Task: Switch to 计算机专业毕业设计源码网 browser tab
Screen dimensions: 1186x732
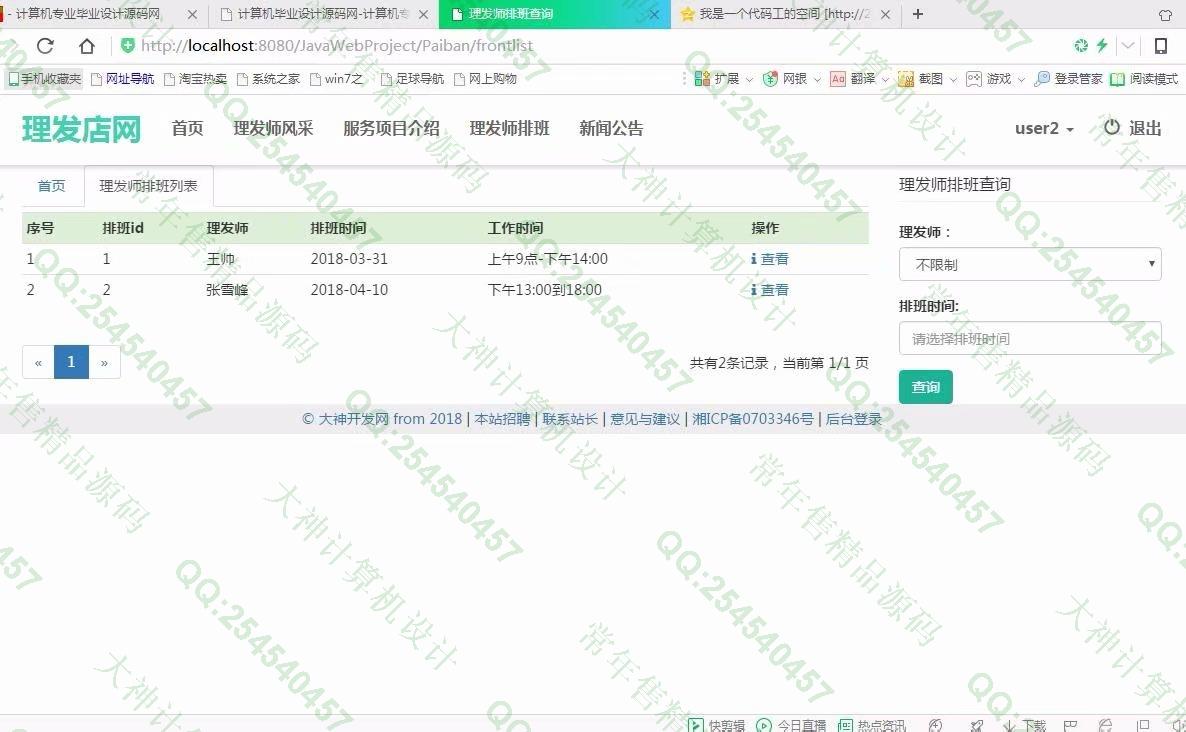Action: pyautogui.click(x=88, y=14)
